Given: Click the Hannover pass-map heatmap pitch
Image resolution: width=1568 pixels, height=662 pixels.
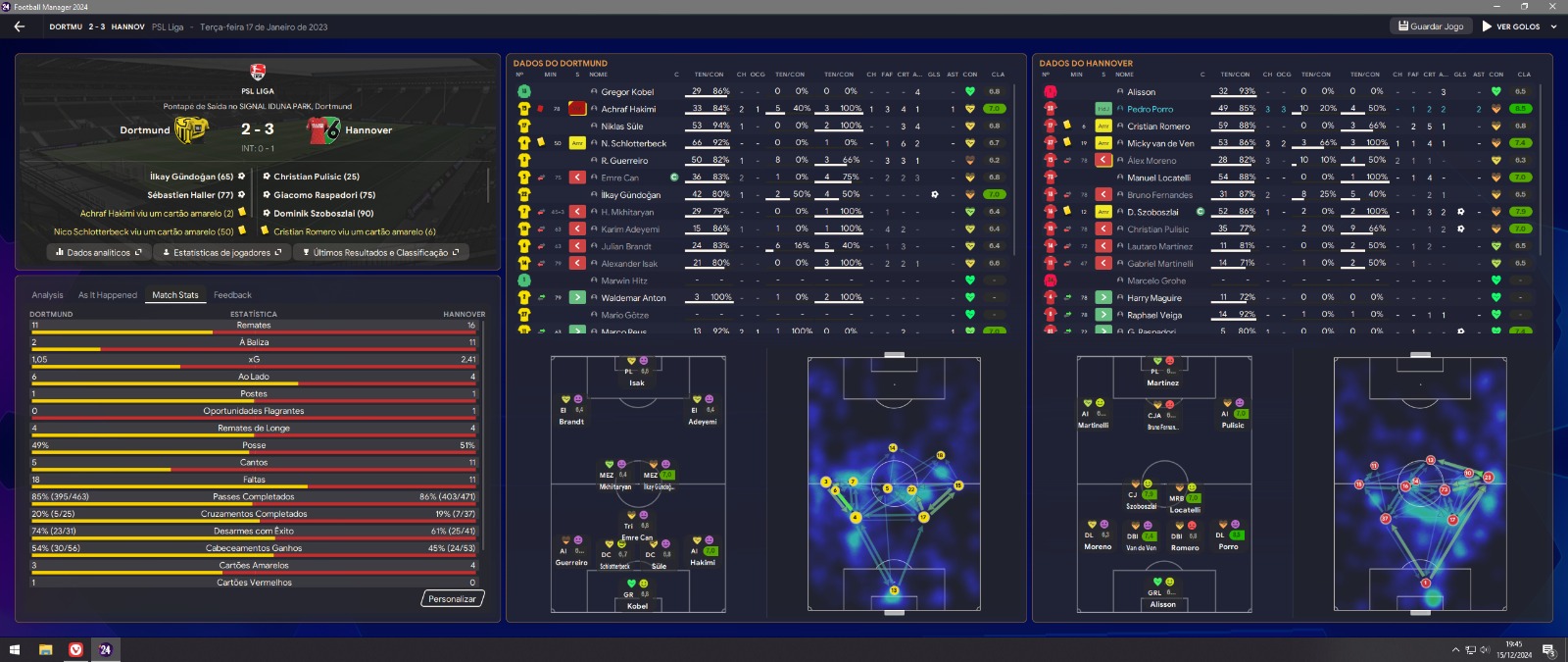Looking at the screenshot, I should tap(1421, 484).
